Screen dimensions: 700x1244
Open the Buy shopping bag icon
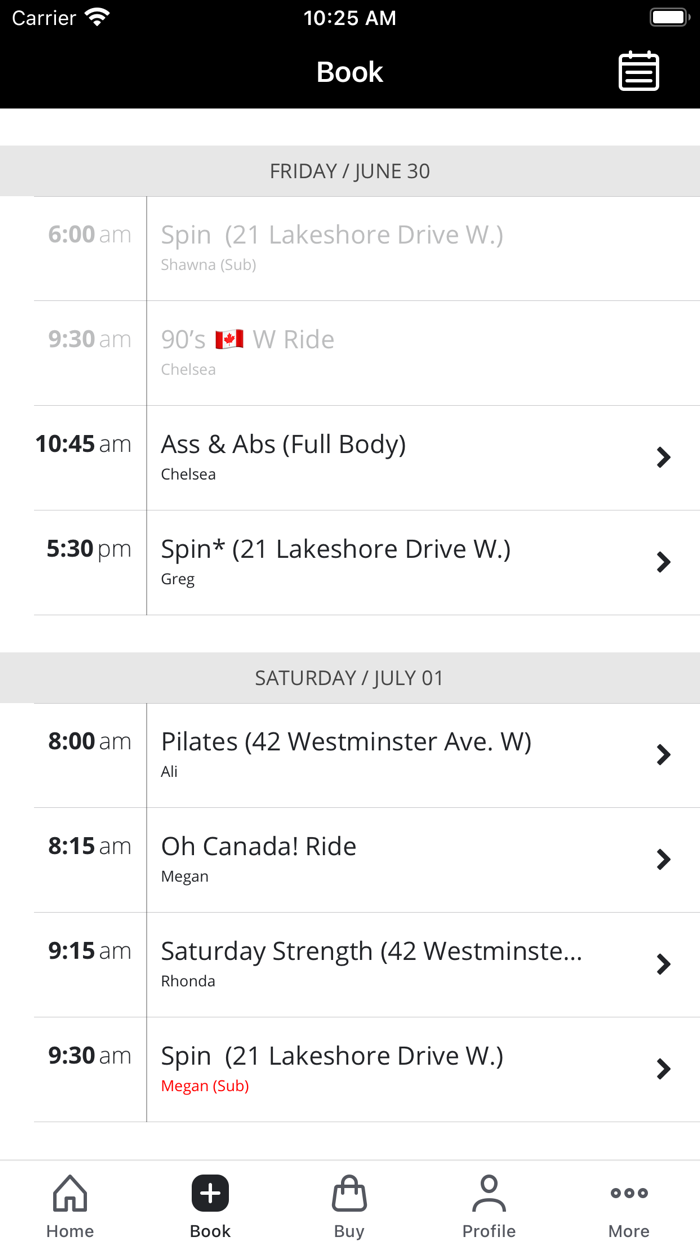[x=349, y=1193]
